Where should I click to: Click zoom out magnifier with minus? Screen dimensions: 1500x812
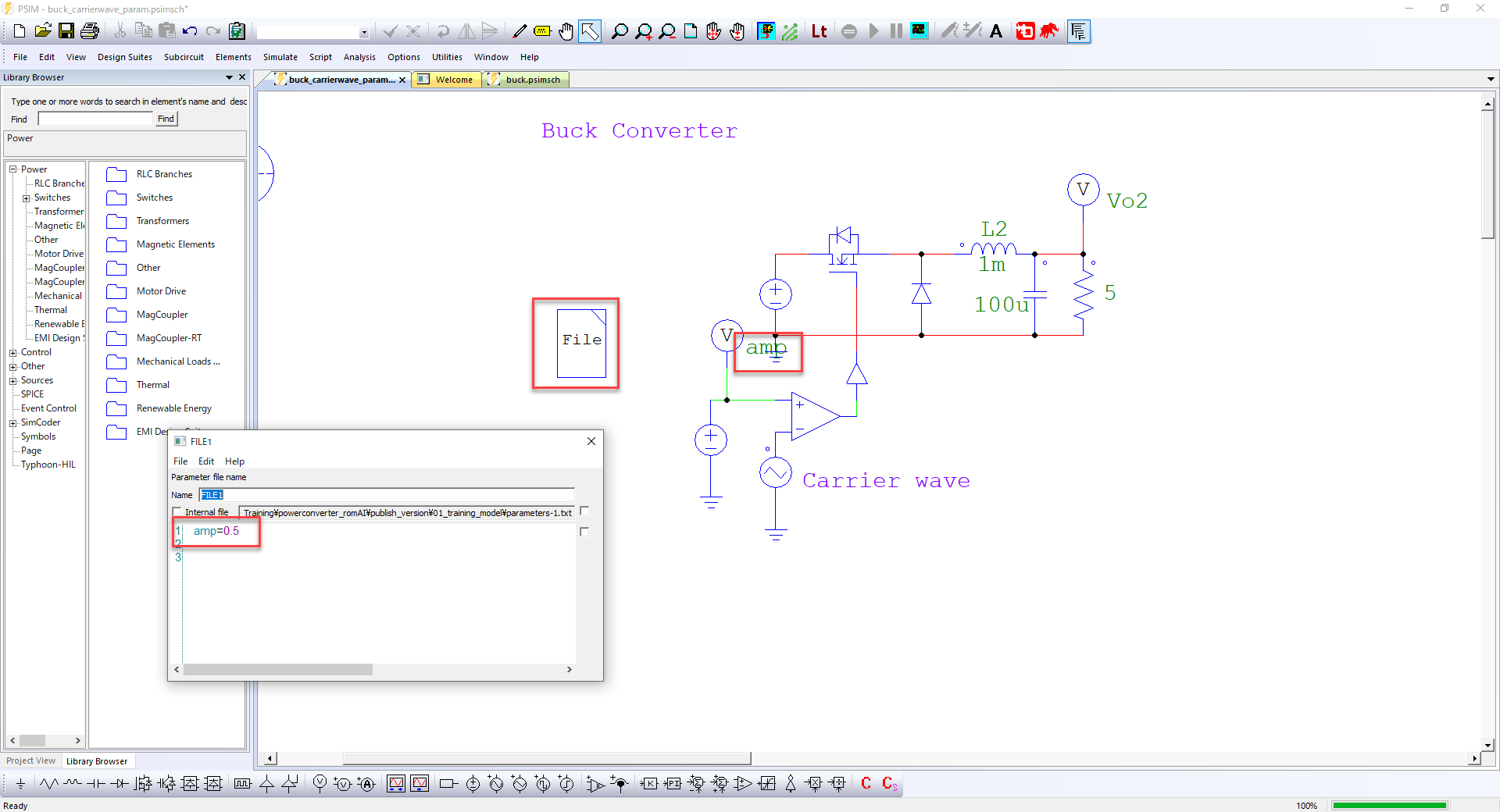click(667, 31)
